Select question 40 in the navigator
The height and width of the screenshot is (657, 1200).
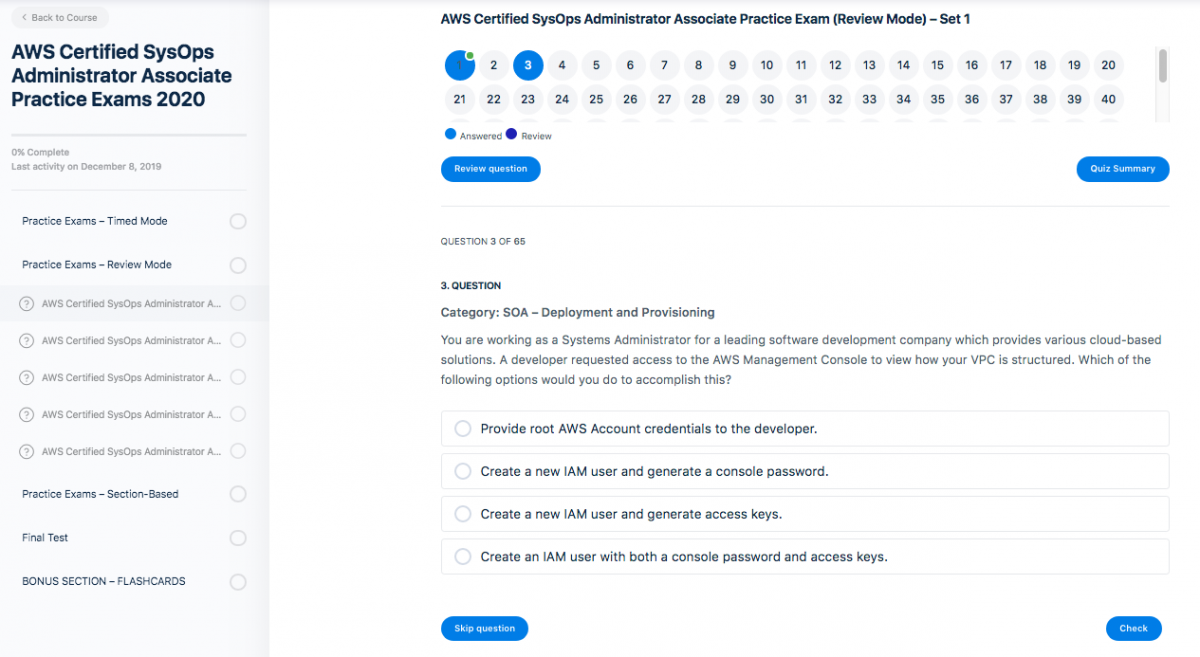click(1108, 99)
